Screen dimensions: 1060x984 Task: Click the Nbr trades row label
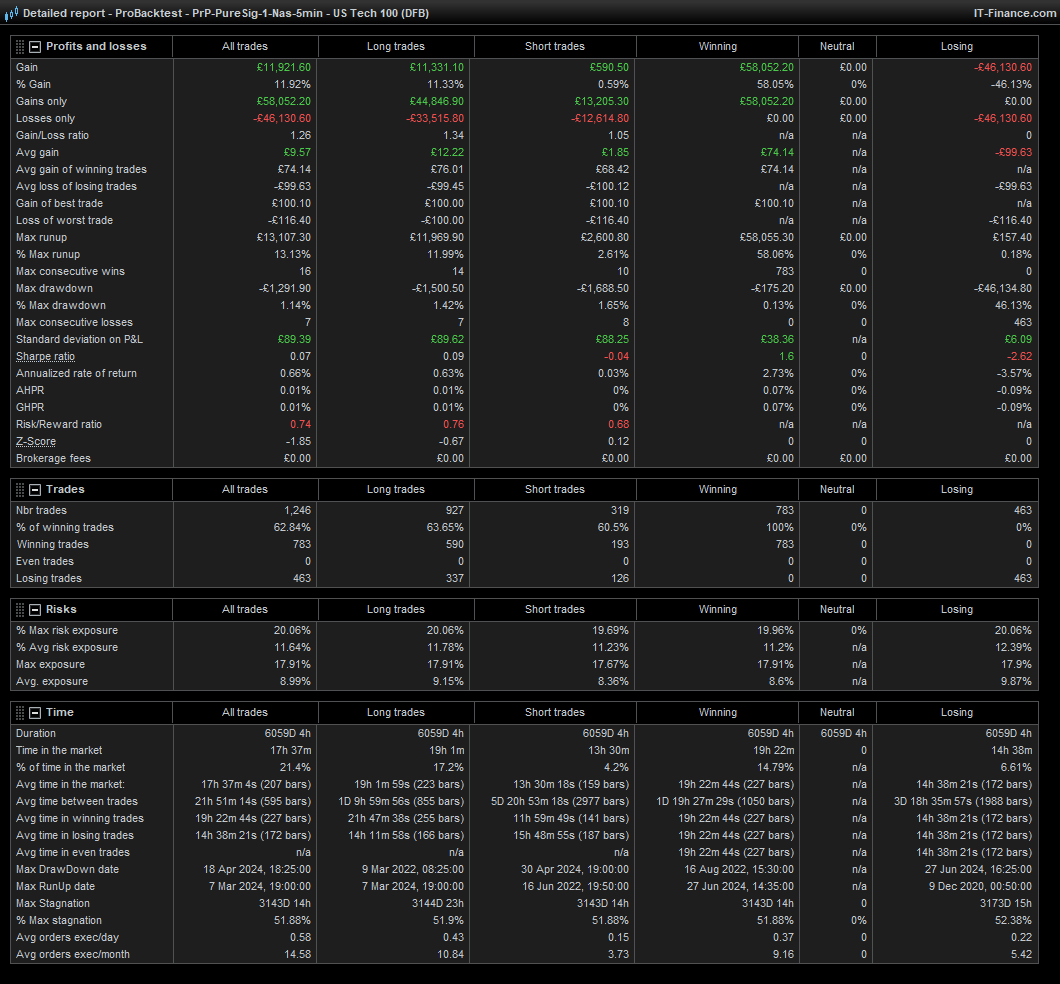pos(42,511)
